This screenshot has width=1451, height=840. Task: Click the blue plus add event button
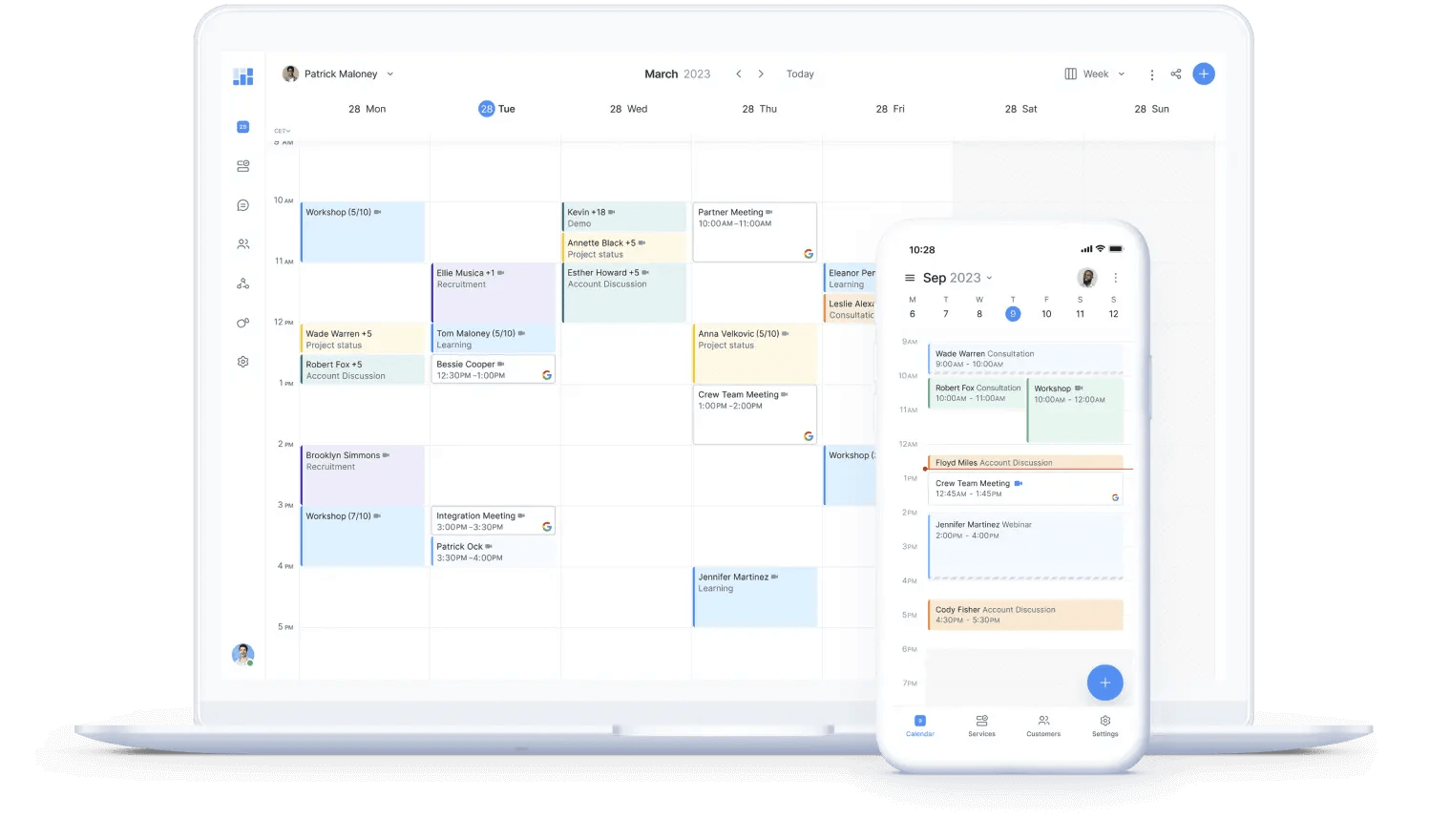[1204, 74]
